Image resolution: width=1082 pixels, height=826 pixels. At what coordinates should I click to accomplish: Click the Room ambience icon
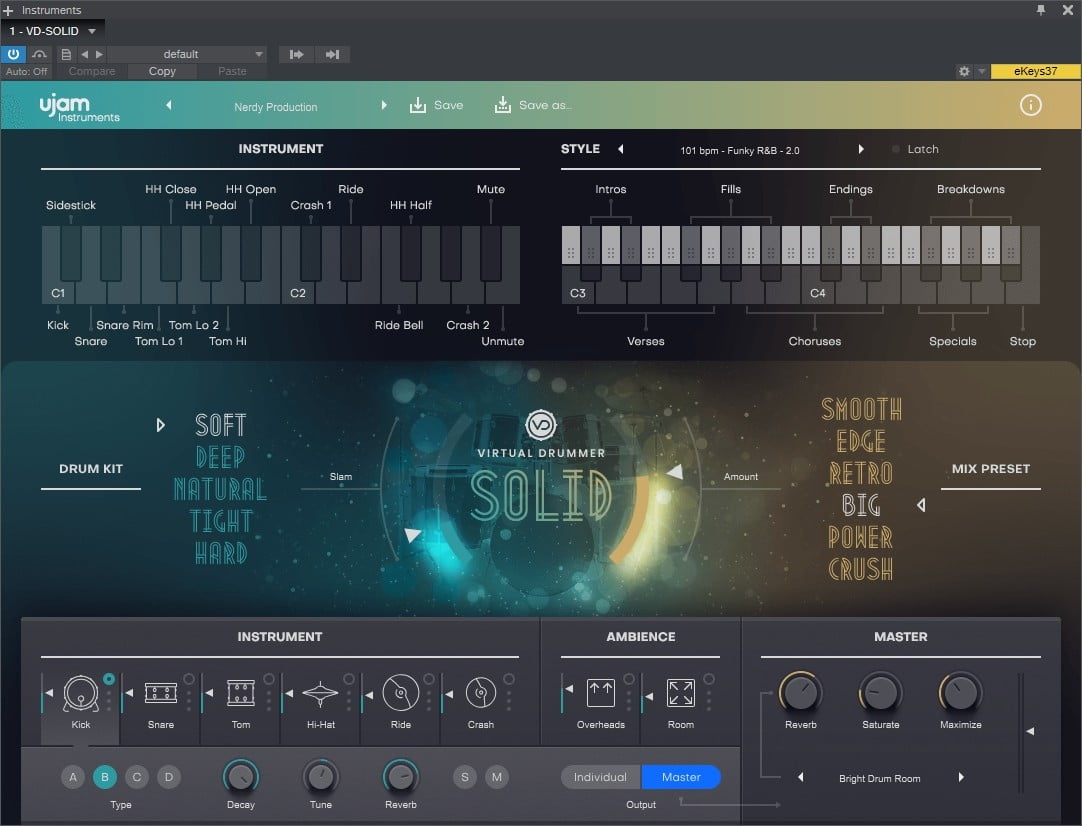[x=680, y=694]
